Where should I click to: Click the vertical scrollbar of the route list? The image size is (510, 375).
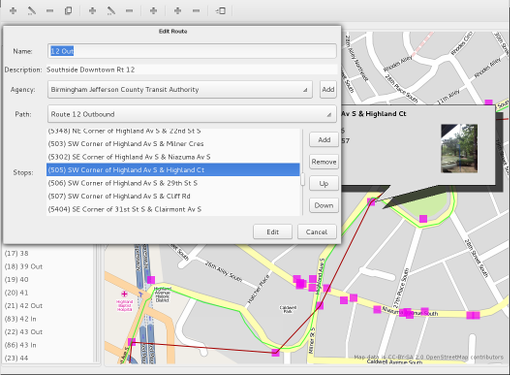(x=98, y=304)
